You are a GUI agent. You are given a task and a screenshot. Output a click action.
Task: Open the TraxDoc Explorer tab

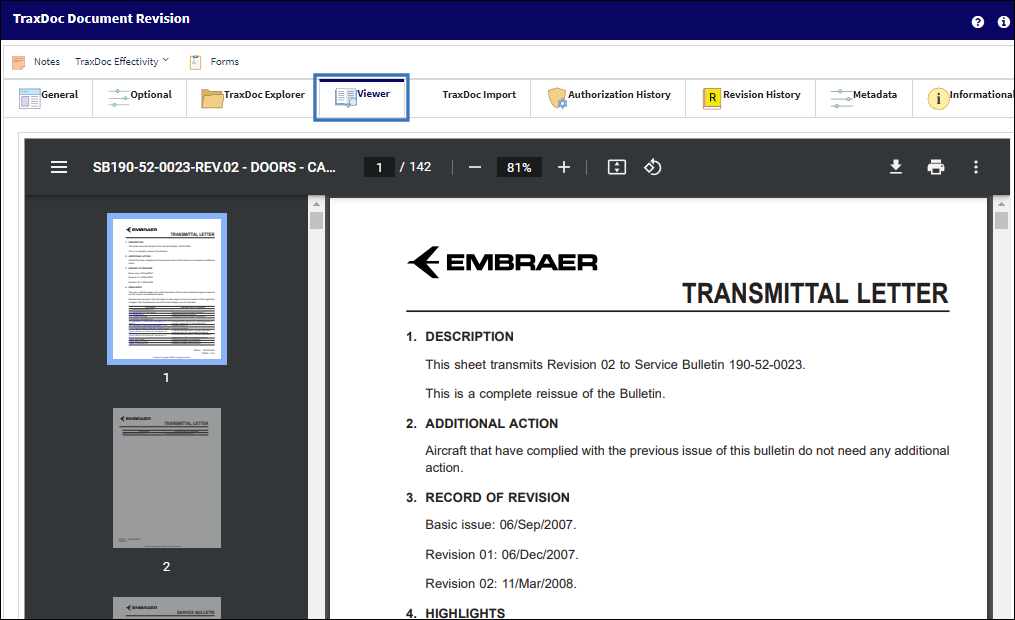point(252,98)
